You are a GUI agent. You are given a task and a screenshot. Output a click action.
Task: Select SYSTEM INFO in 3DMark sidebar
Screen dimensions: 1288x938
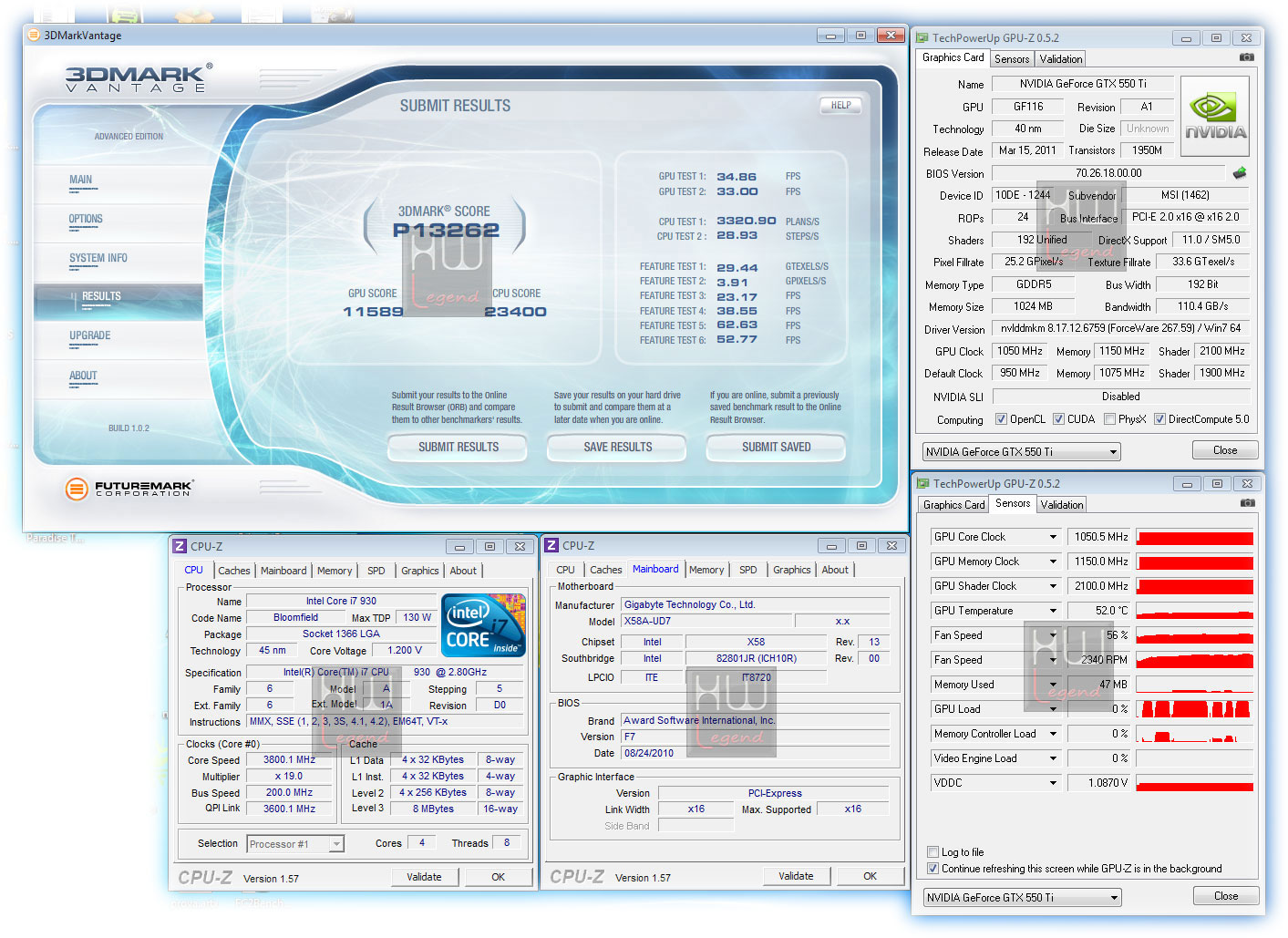point(98,259)
